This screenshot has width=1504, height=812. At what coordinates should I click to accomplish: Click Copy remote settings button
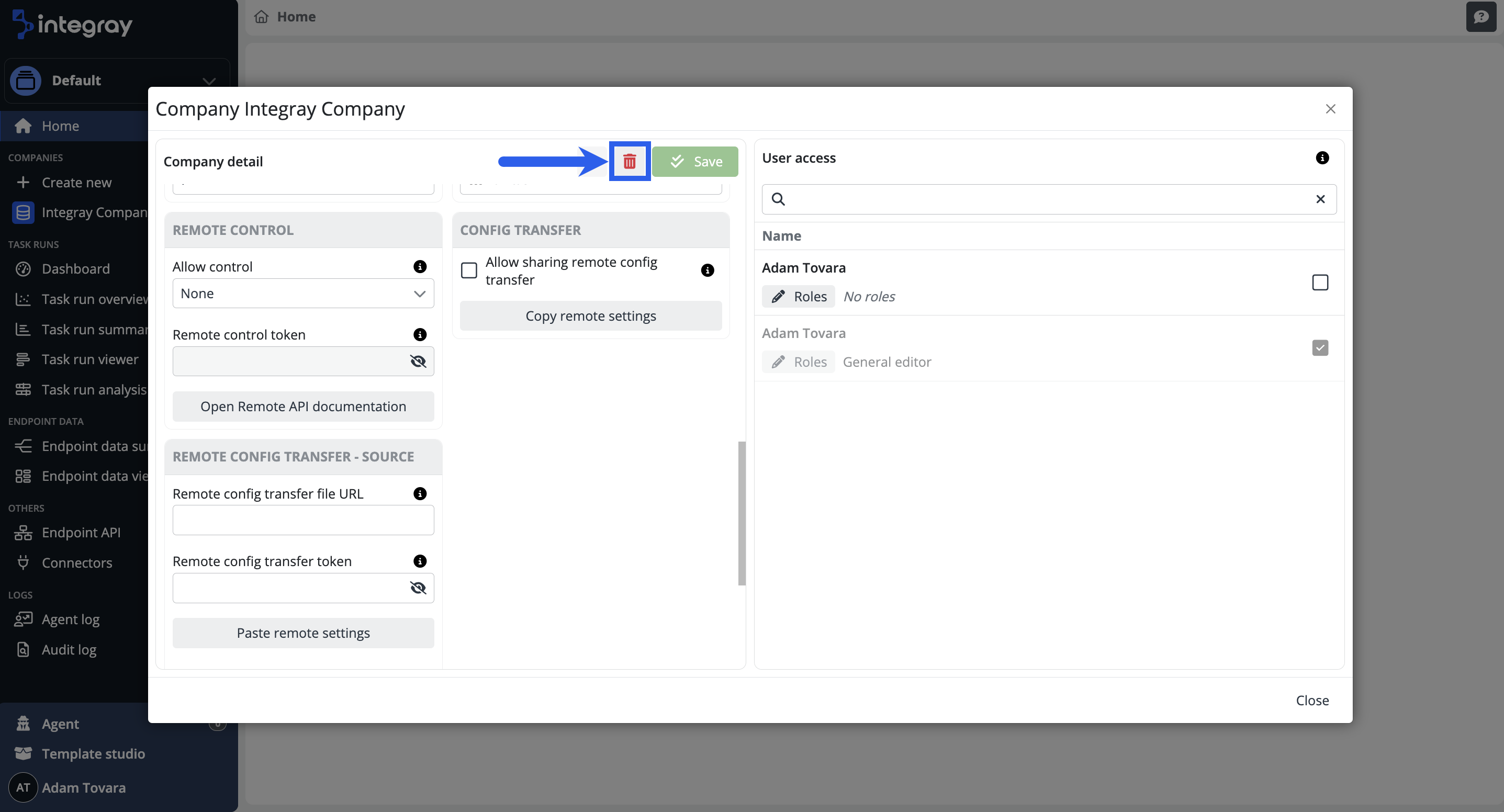pos(590,316)
